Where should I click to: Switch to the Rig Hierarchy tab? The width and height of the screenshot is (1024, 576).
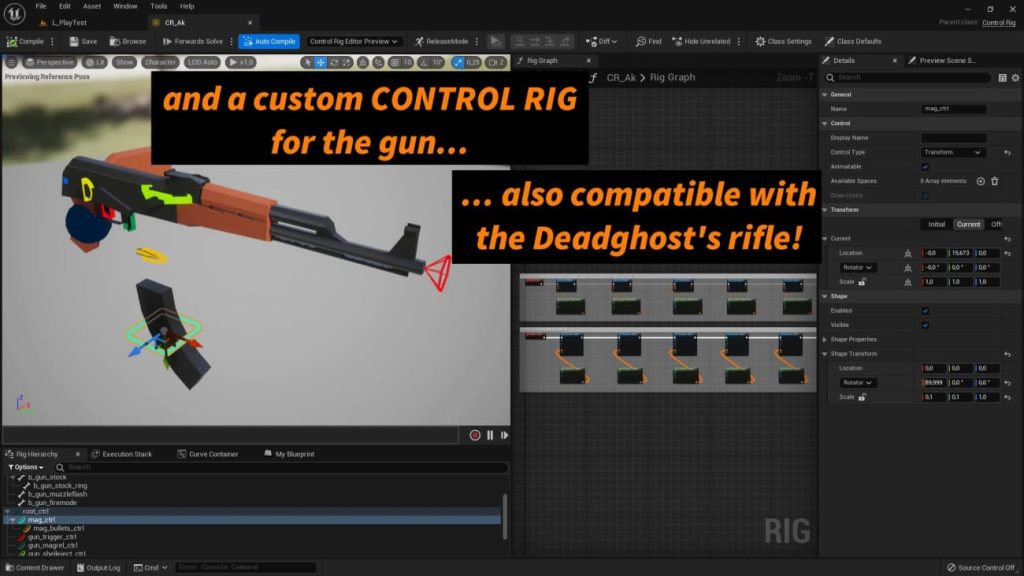[x=37, y=454]
